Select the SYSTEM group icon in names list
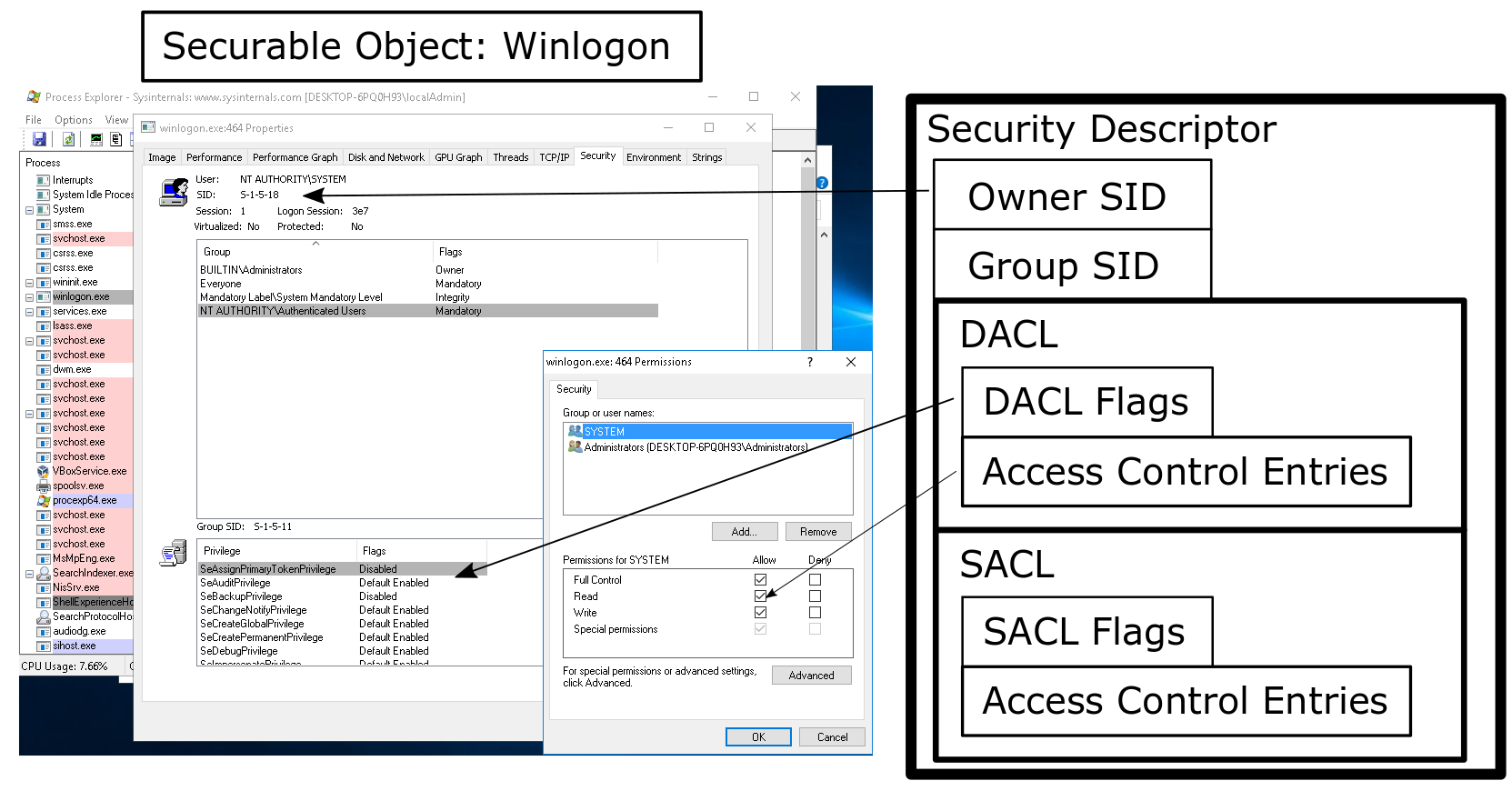Viewport: 1512px width, 791px height. [x=575, y=431]
